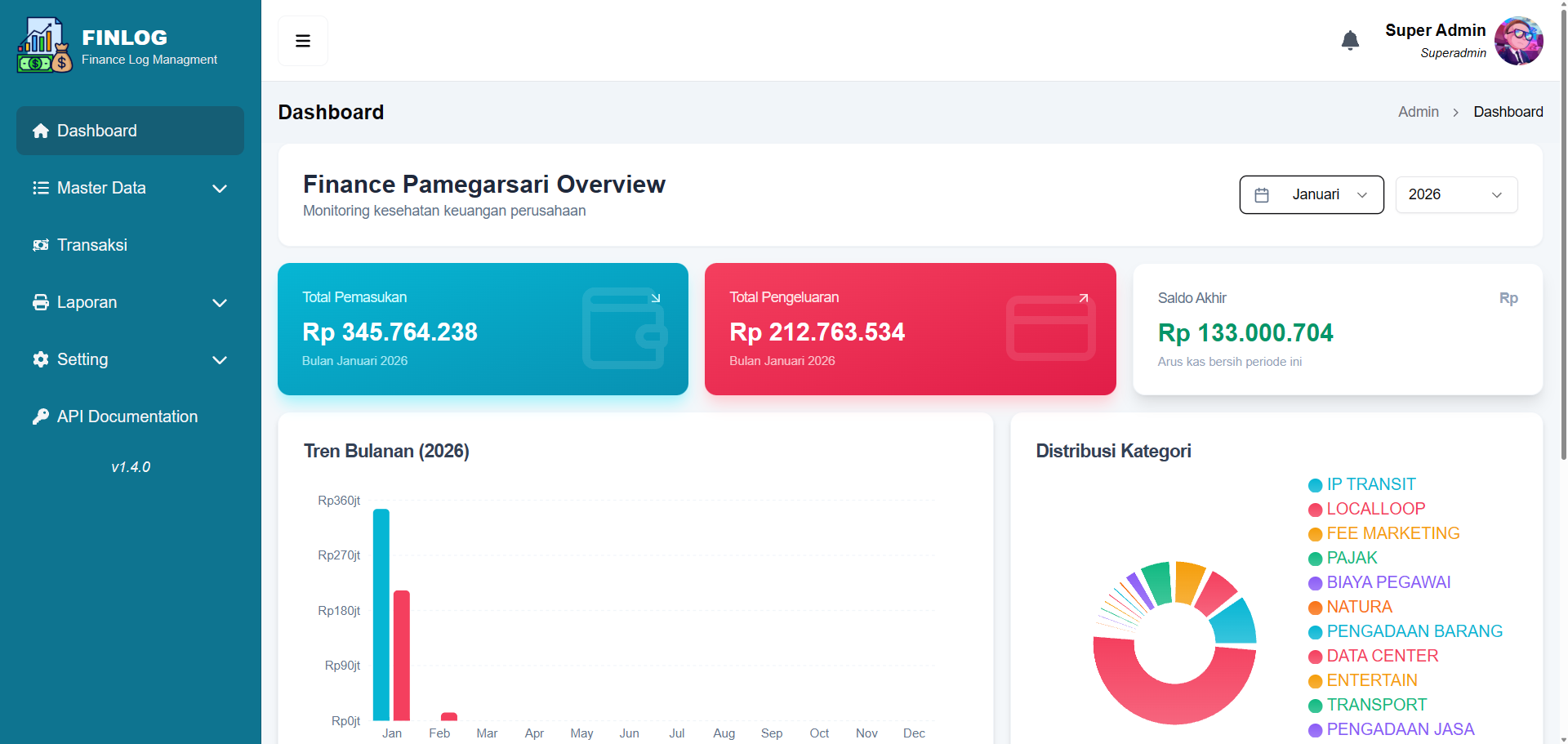Toggle the hamburger sidebar menu
The width and height of the screenshot is (1568, 744).
point(302,40)
